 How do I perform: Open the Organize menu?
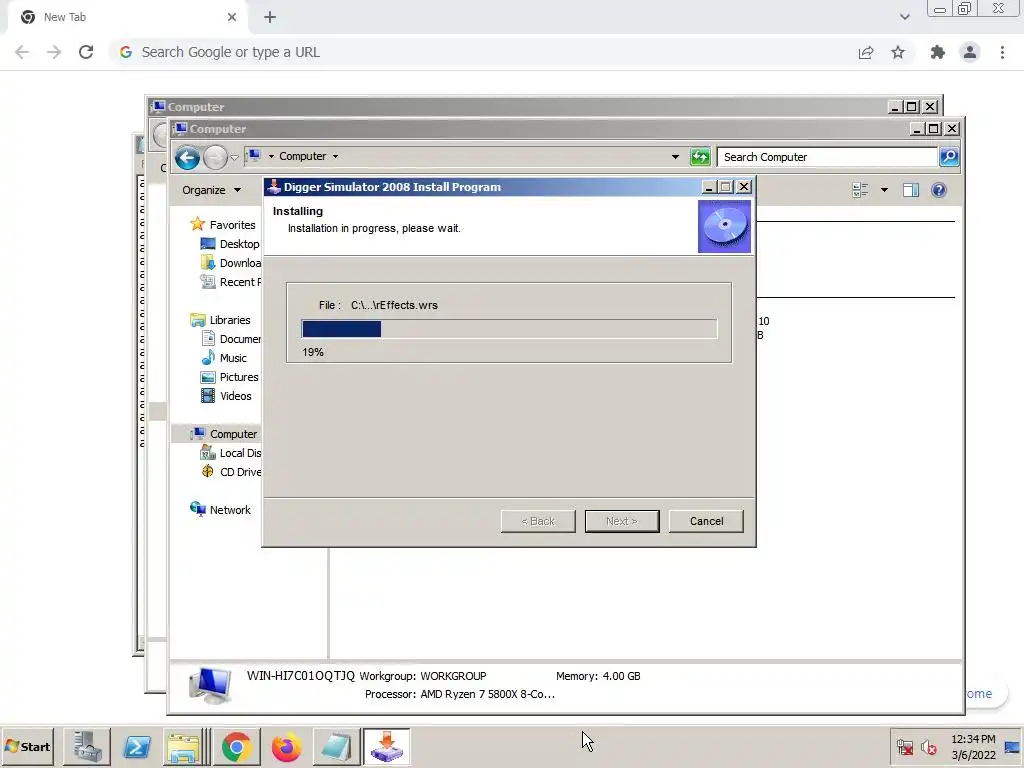pos(211,190)
